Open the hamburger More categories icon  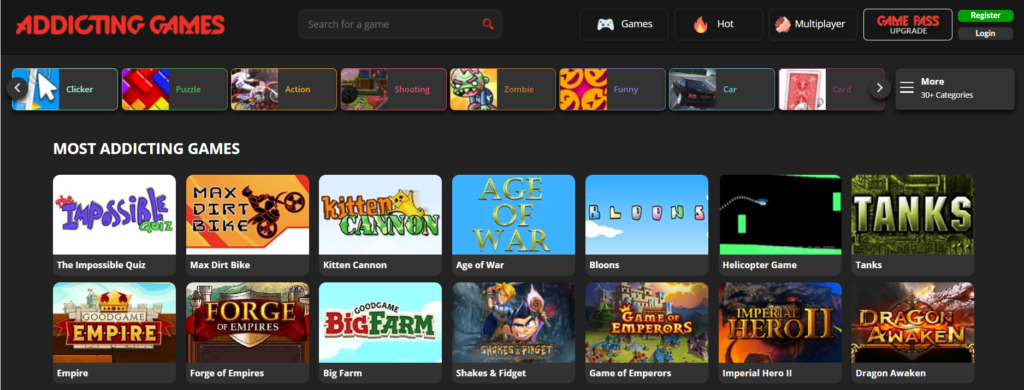click(906, 88)
